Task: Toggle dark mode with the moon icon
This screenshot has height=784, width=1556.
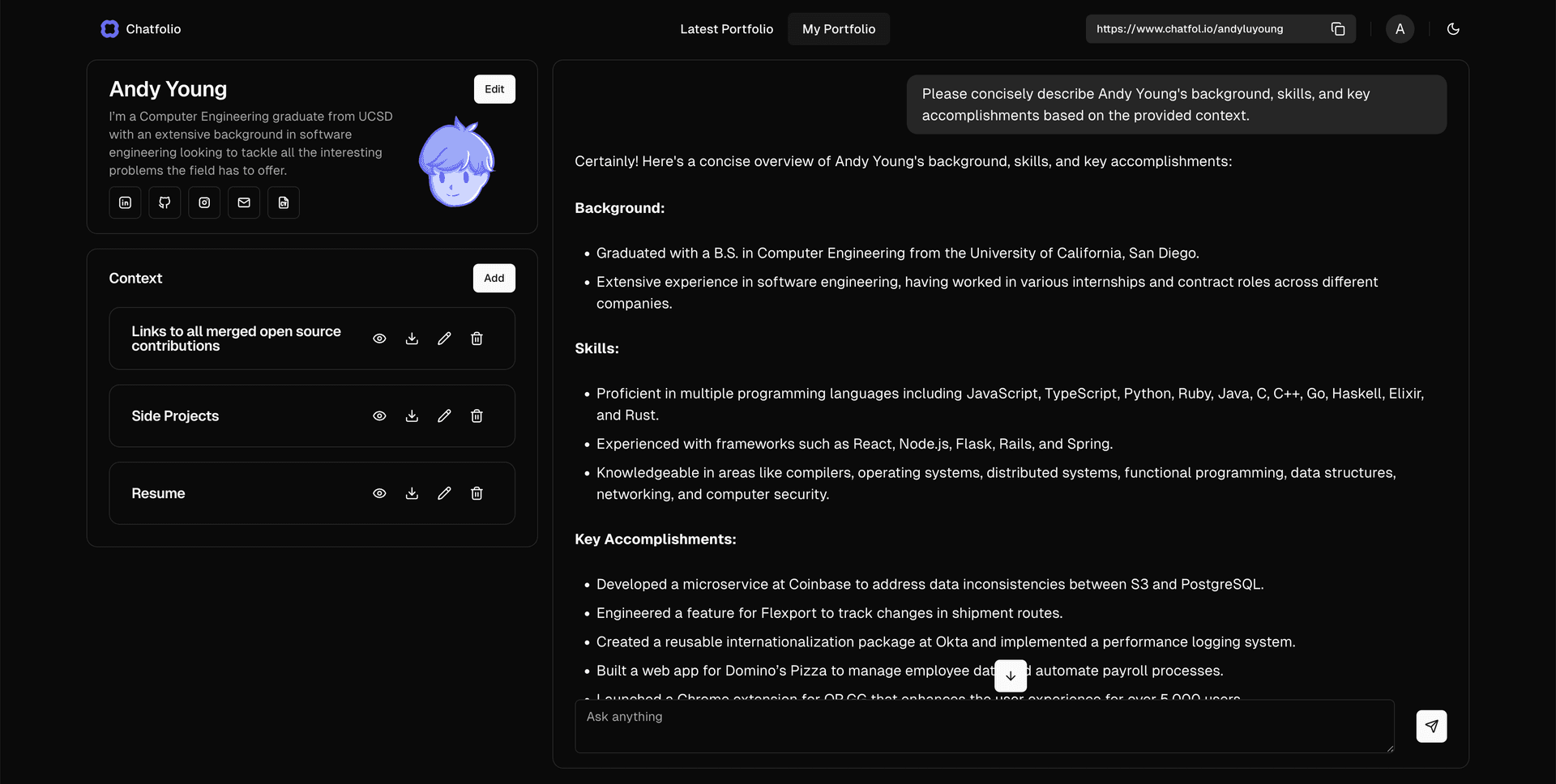Action: [1452, 28]
